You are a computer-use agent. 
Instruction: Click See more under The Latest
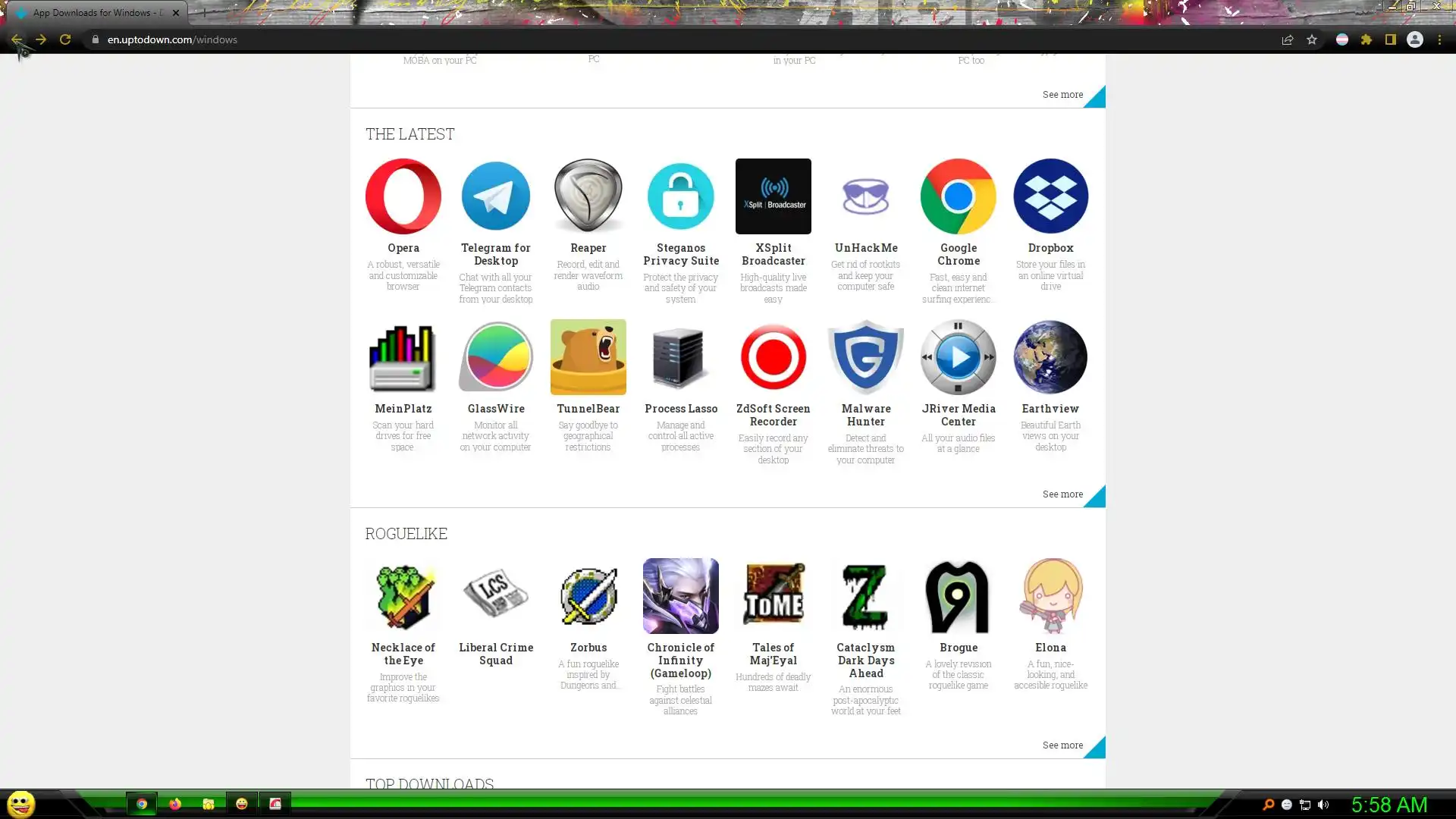[1062, 494]
